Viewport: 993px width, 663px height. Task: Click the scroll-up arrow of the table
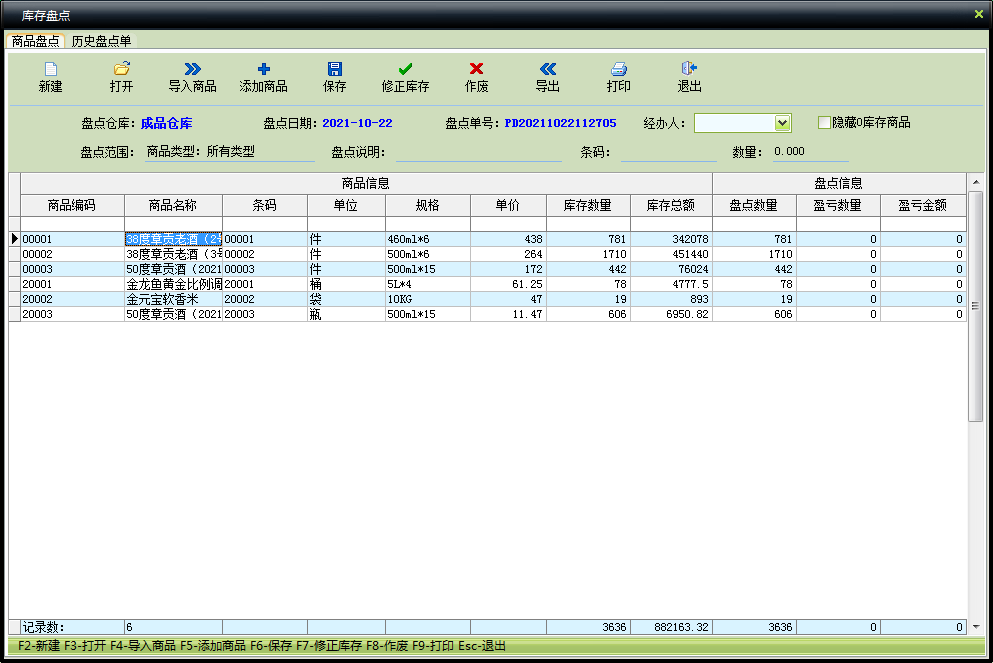975,183
